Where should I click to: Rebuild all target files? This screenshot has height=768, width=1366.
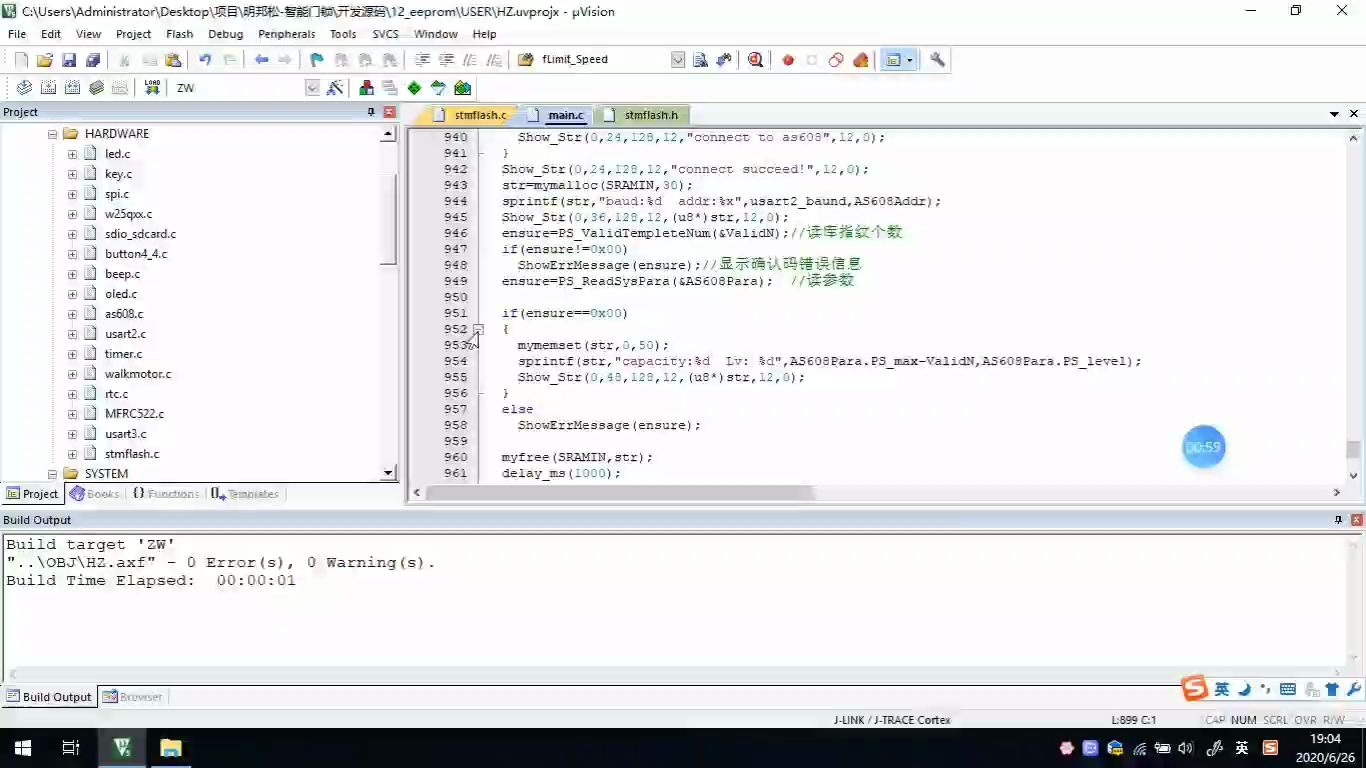tap(72, 88)
